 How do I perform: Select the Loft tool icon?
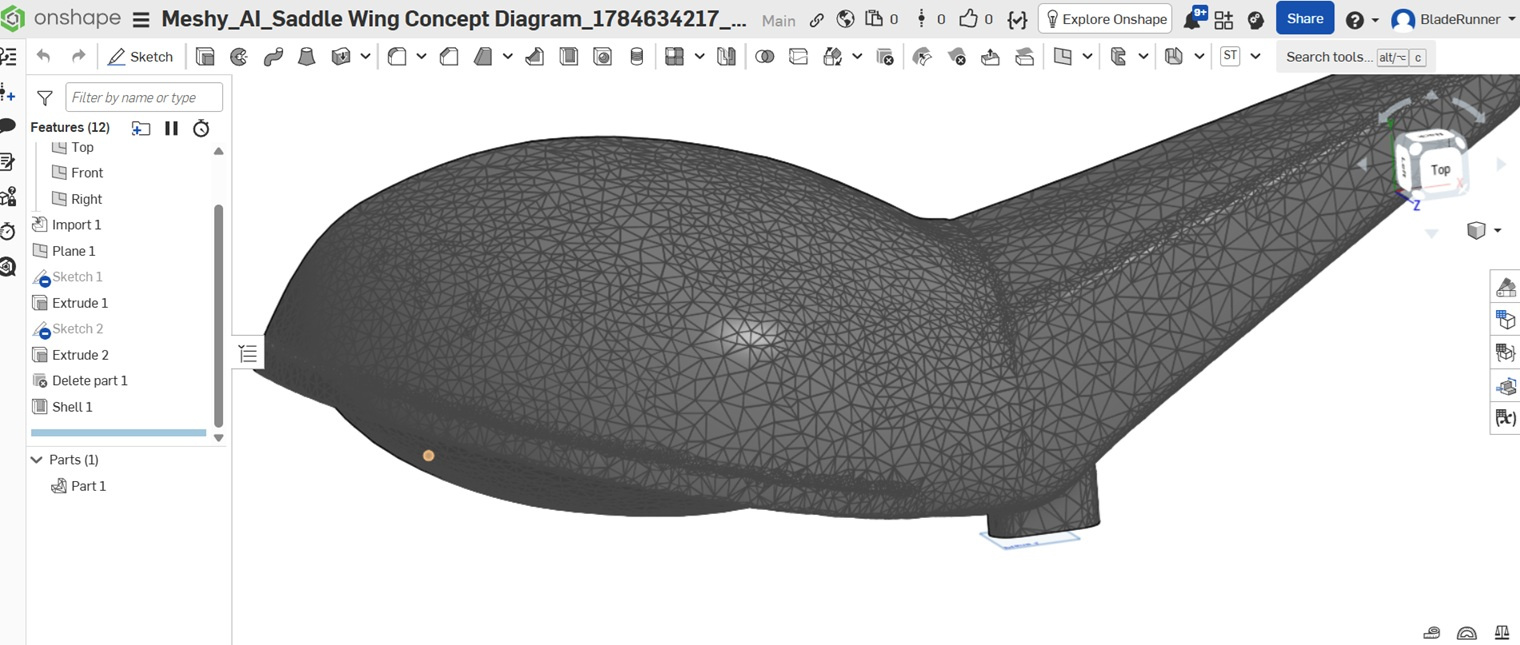point(307,57)
